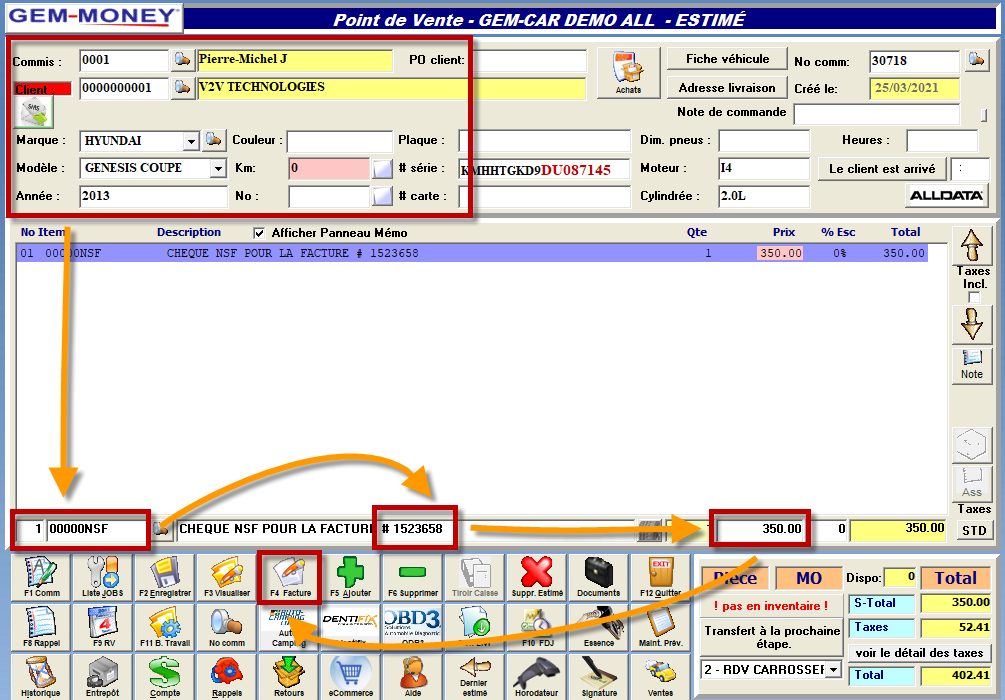
Task: Open Historique hourglass icon
Action: (41, 676)
